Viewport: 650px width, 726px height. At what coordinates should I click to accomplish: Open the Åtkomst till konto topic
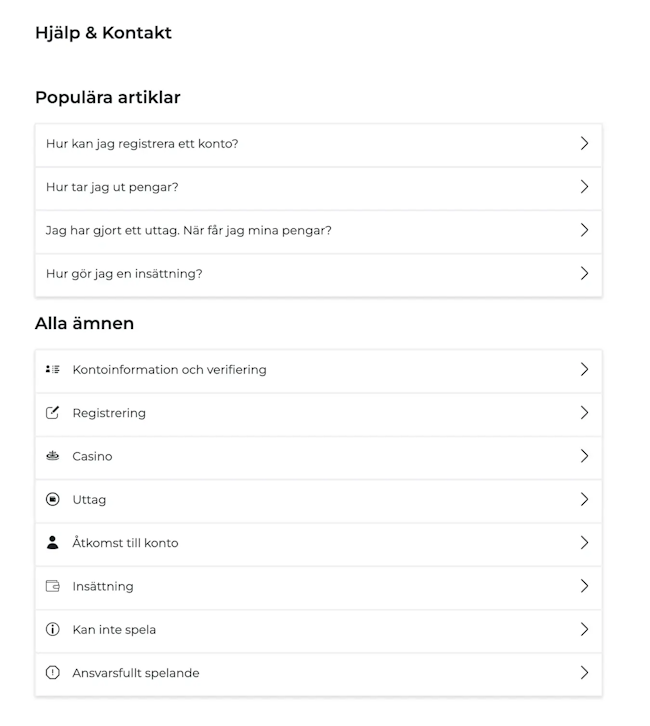(319, 543)
